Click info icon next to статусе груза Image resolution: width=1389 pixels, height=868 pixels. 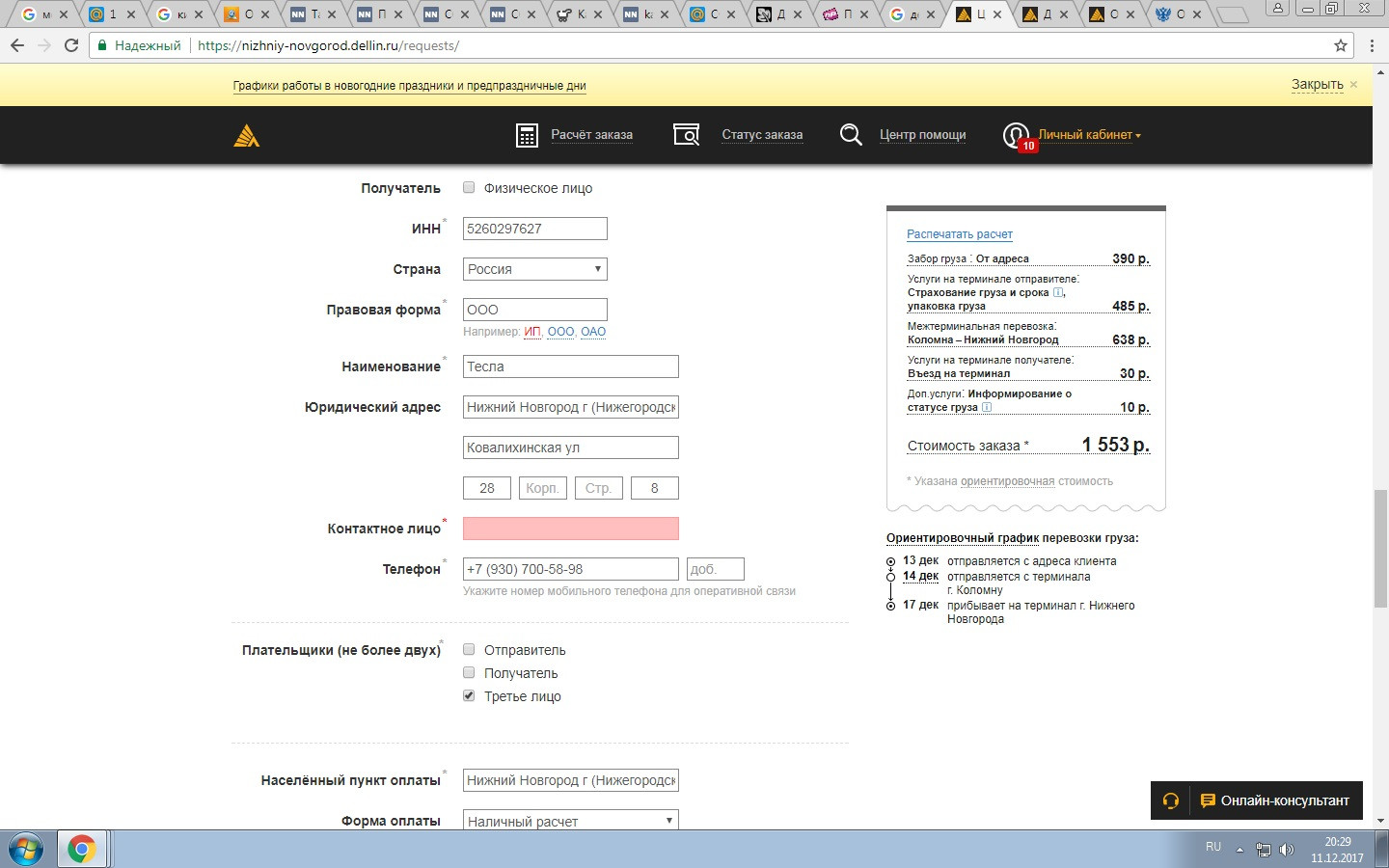tap(987, 407)
